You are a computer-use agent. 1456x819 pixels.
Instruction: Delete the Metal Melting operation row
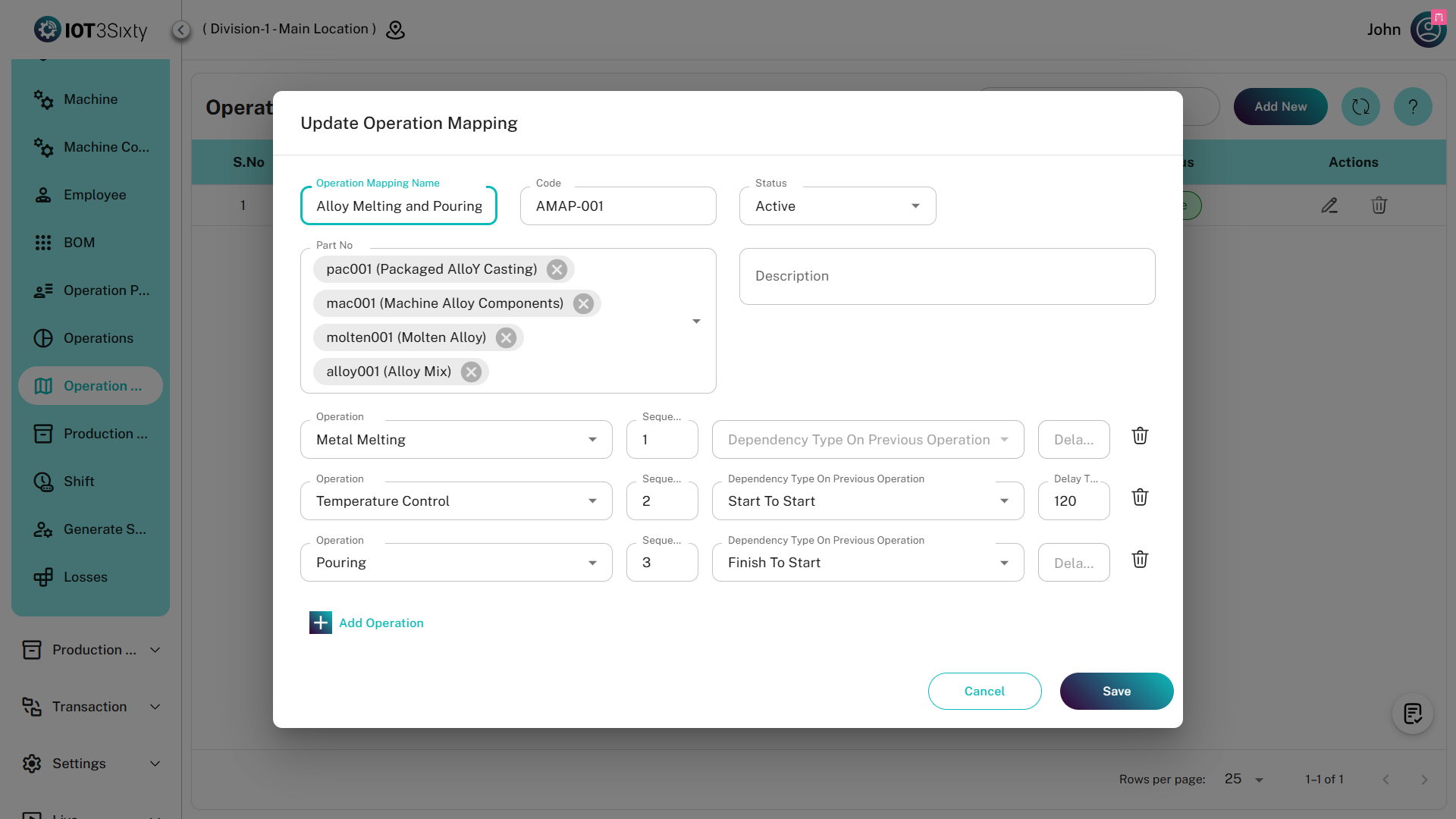pos(1140,436)
